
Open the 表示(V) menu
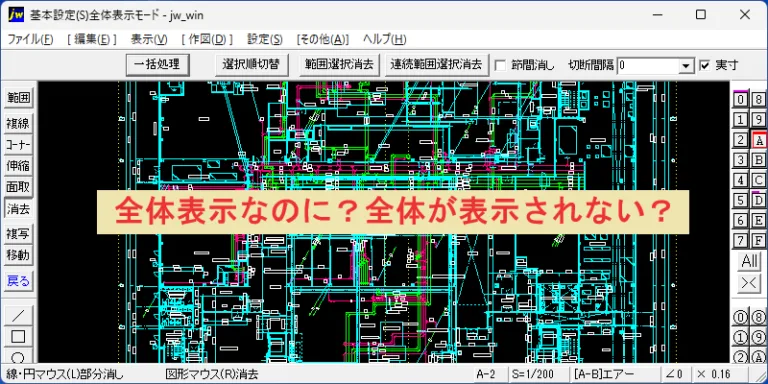point(148,39)
